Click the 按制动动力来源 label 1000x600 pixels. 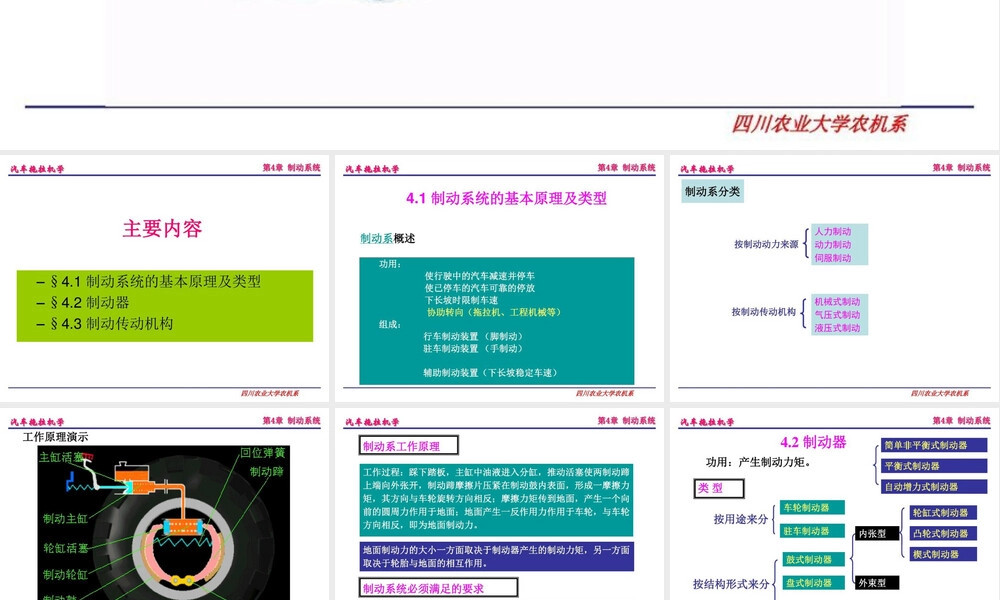click(x=765, y=244)
